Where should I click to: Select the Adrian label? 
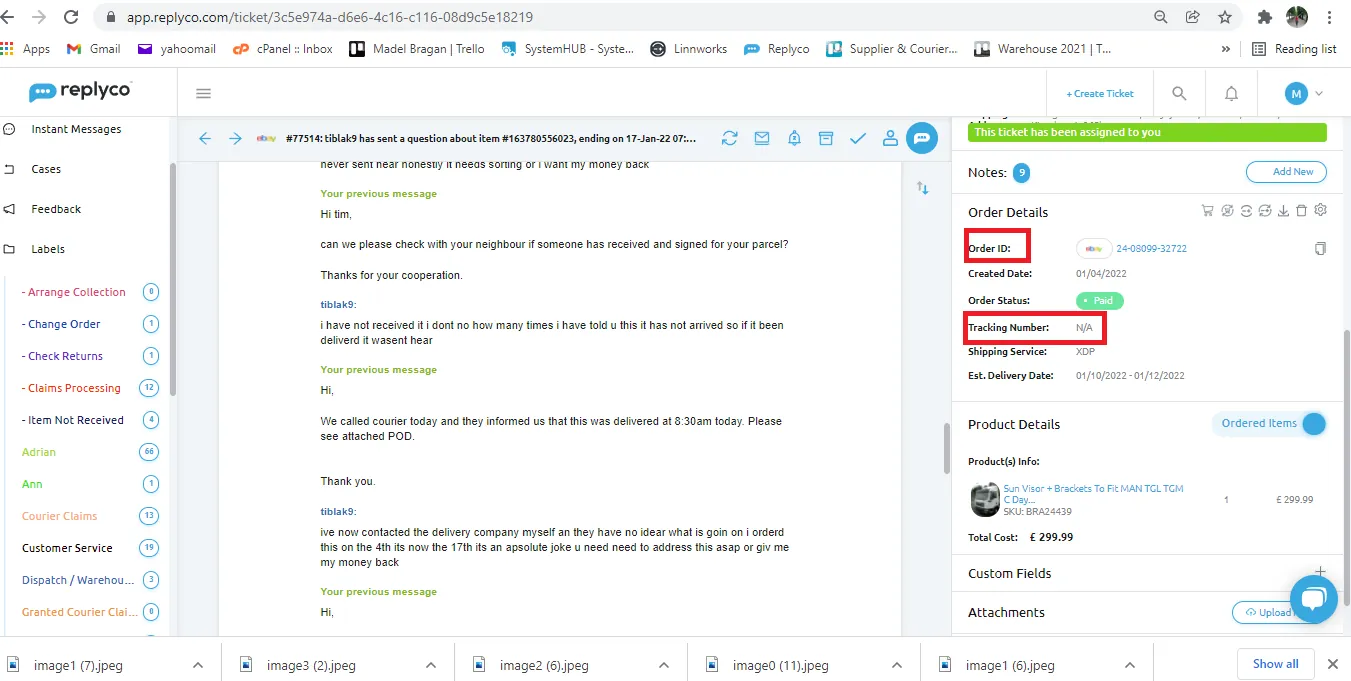coord(39,452)
